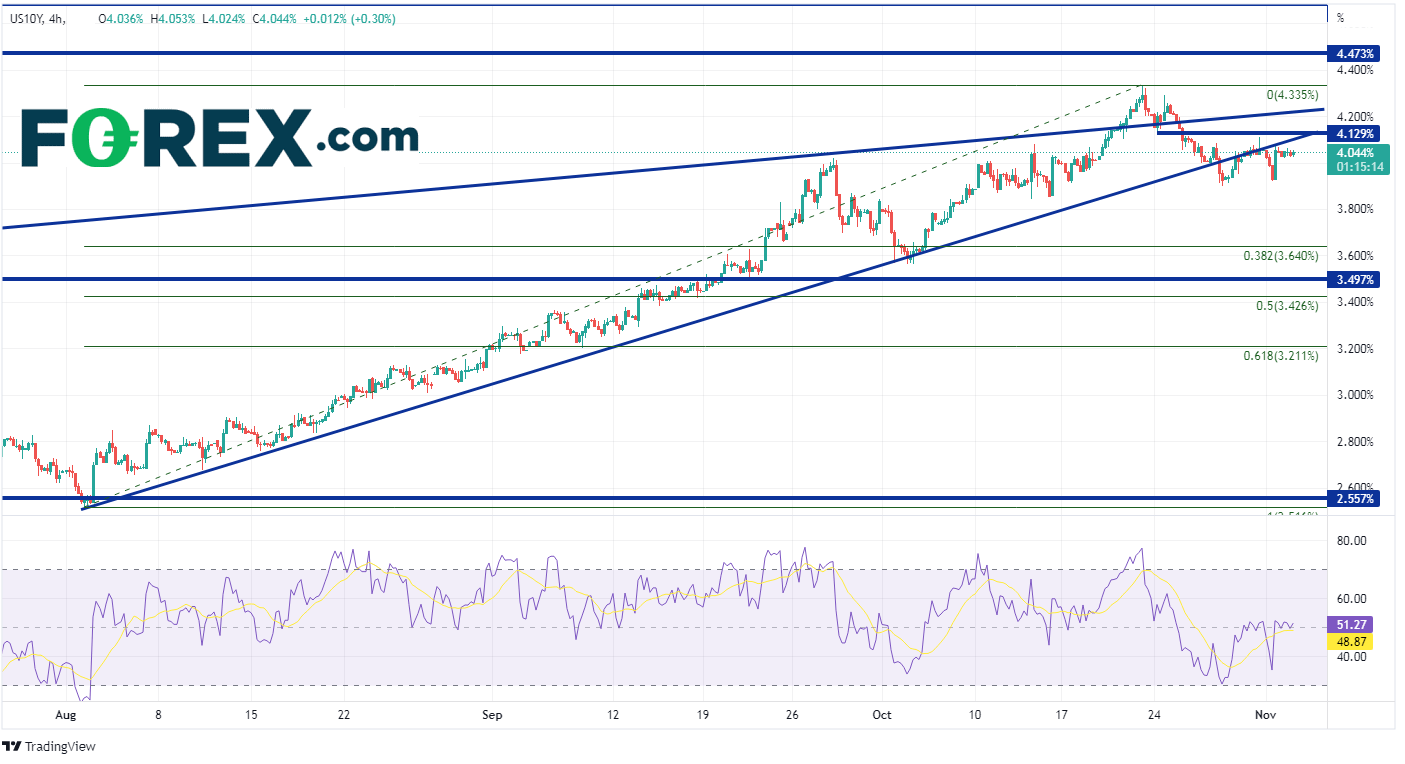The height and width of the screenshot is (764, 1405).
Task: Click the TradingView logo icon
Action: [x=12, y=746]
